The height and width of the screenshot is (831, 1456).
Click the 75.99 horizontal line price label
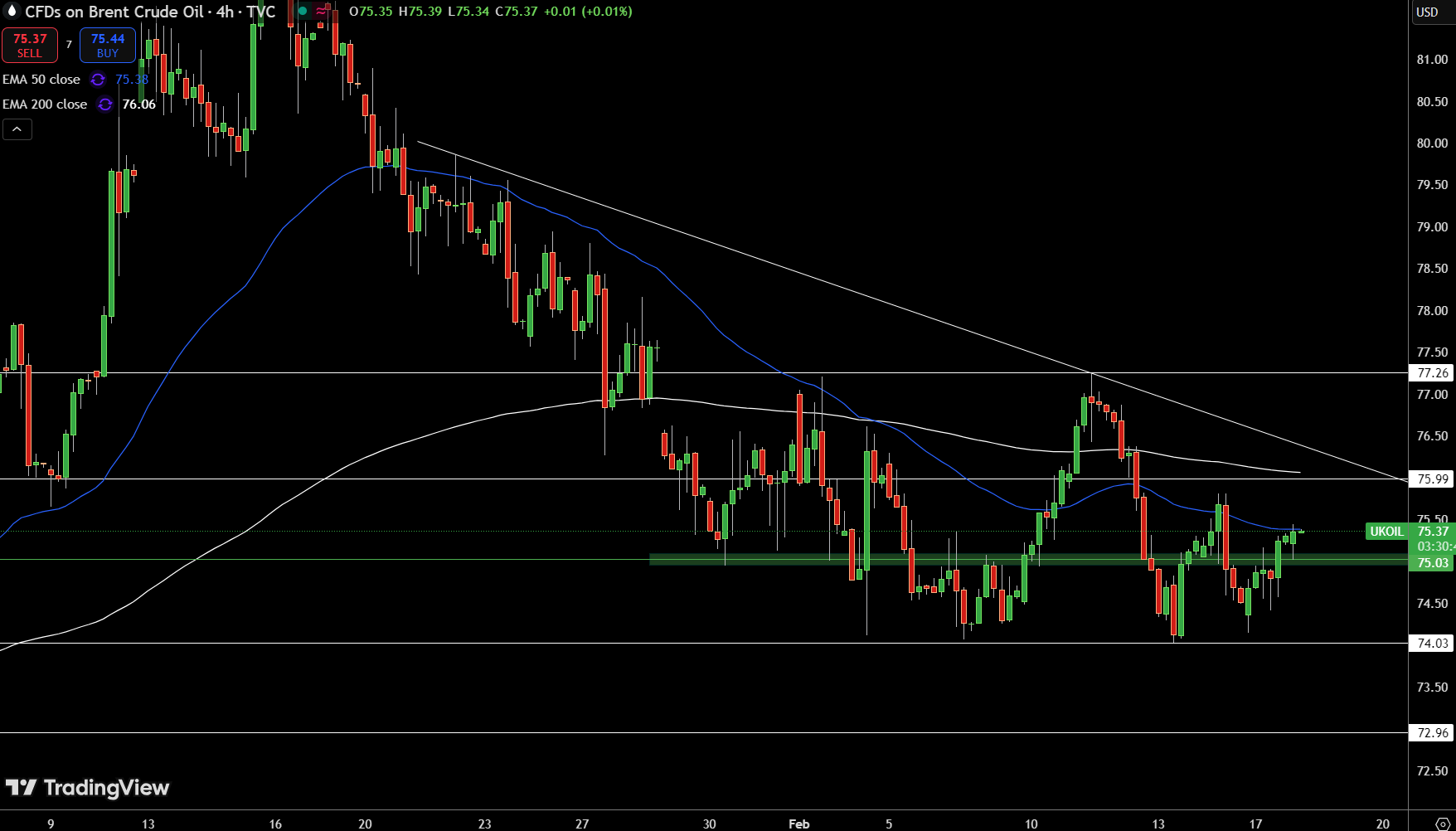1432,479
